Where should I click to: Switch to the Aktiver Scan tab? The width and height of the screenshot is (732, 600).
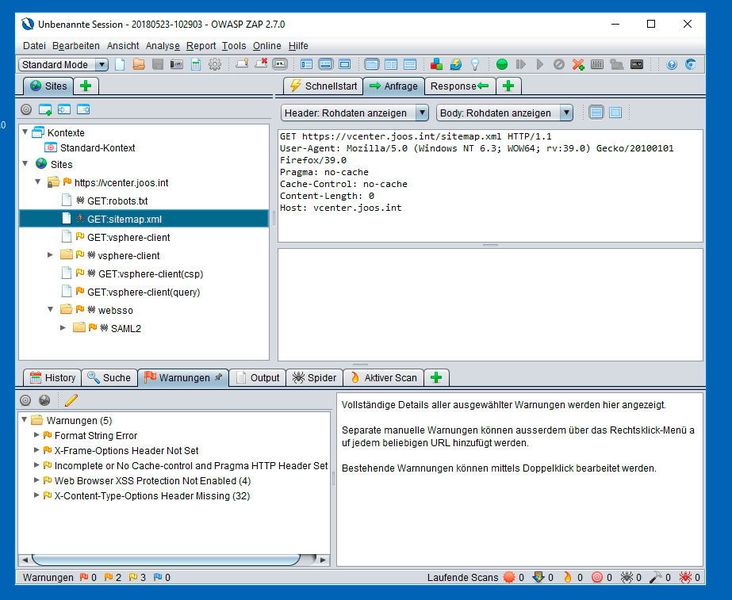click(x=383, y=378)
